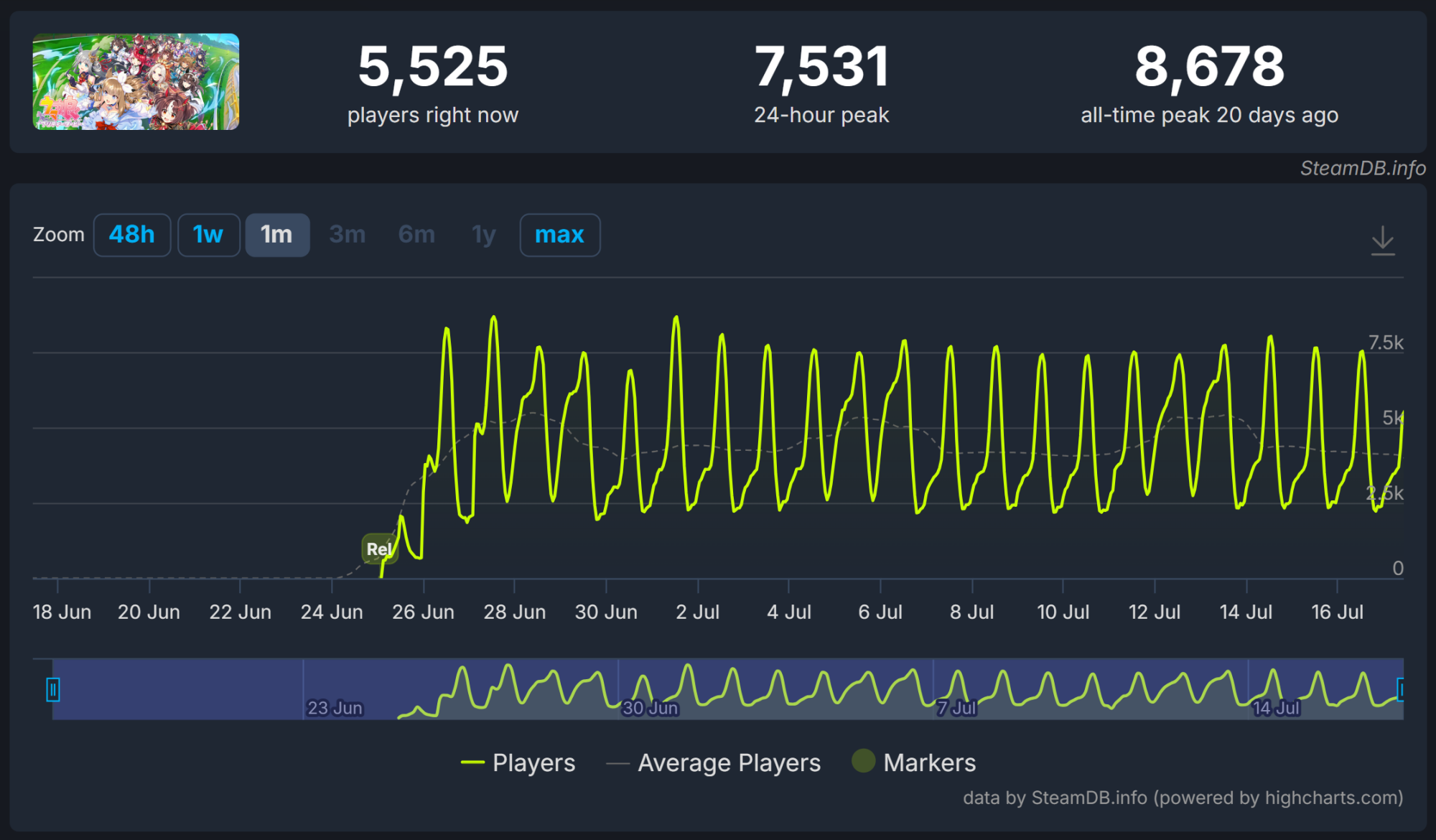Click the game banner thumbnail

pos(136,82)
